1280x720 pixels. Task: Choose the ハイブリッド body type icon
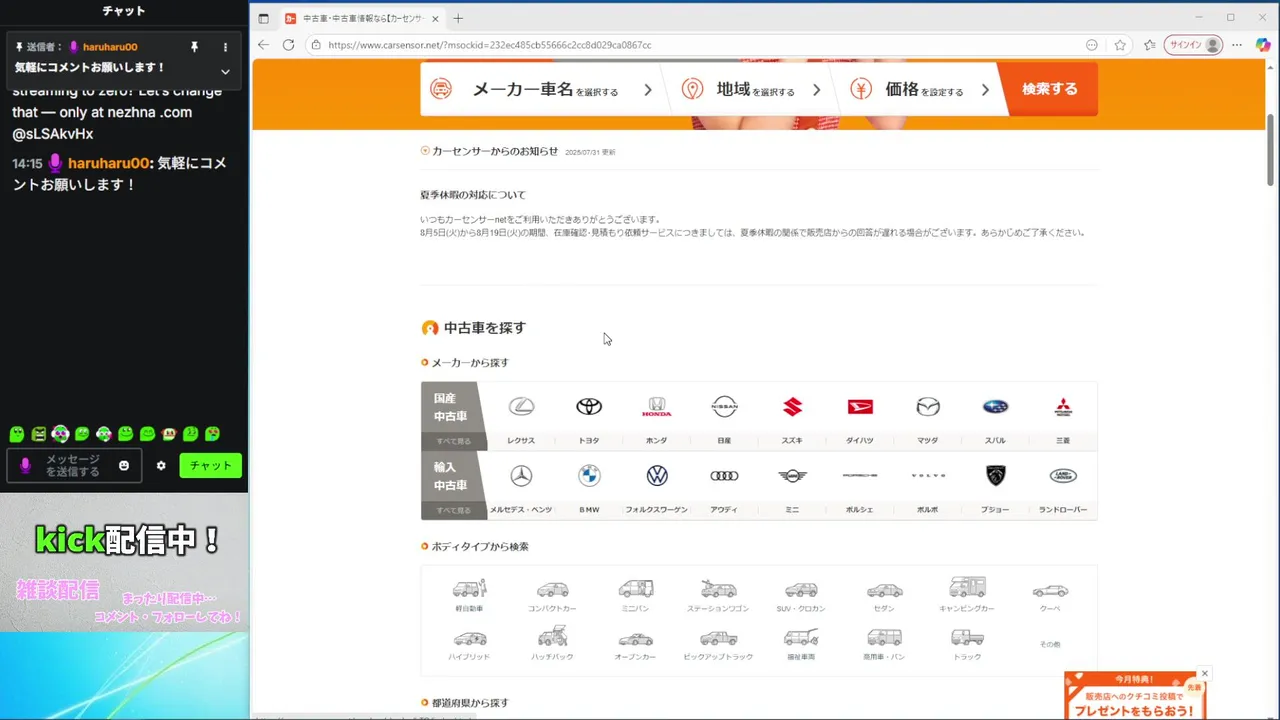click(x=469, y=638)
